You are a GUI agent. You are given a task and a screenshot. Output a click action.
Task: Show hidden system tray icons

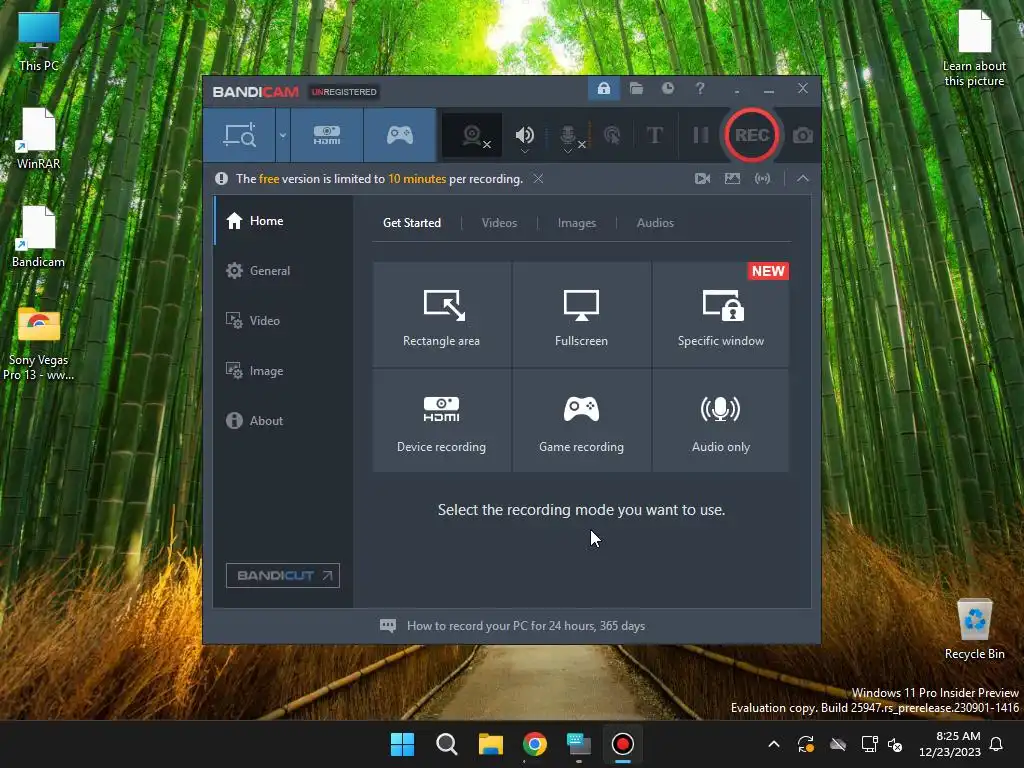pyautogui.click(x=774, y=744)
